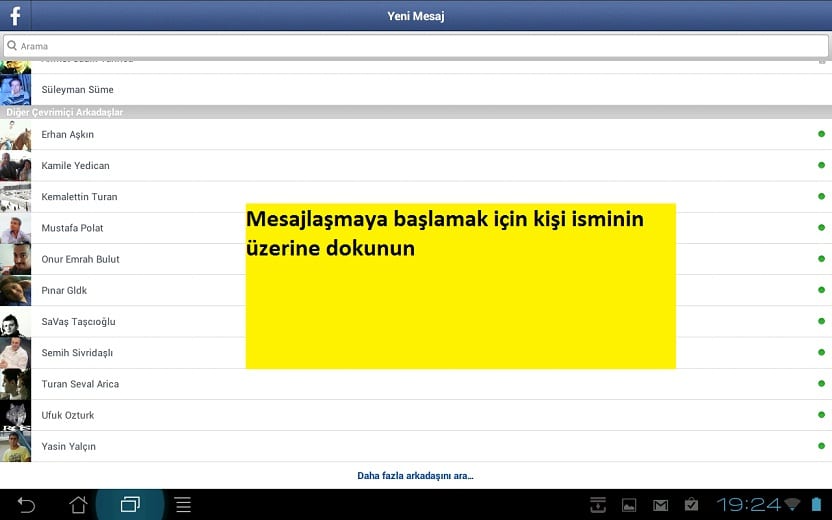The width and height of the screenshot is (832, 520).
Task: Tap Onur Emrah Bulut's profile photo
Action: coord(15,259)
